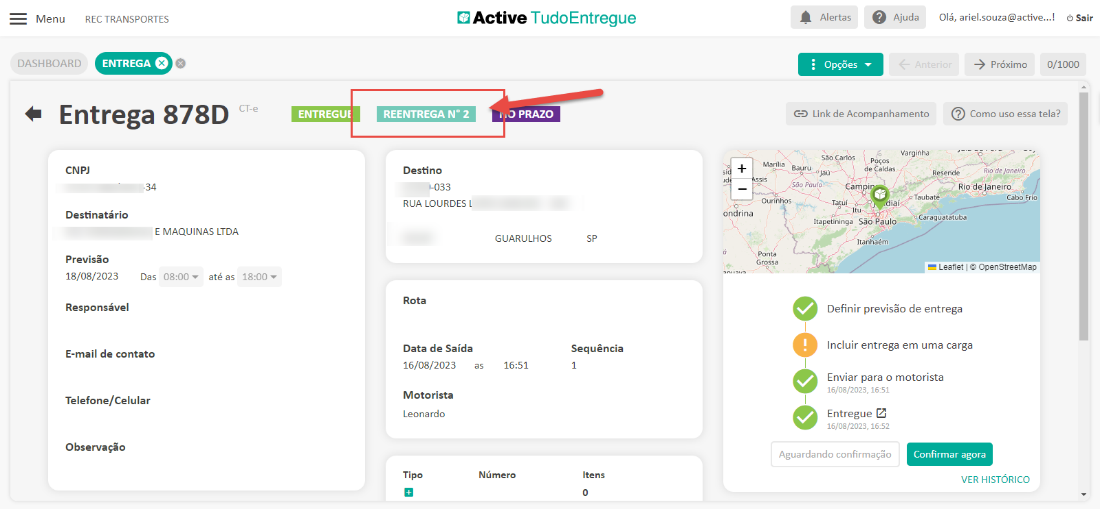This screenshot has width=1100, height=509.
Task: Click the REENTREGA N° 2 badge
Action: pyautogui.click(x=427, y=114)
